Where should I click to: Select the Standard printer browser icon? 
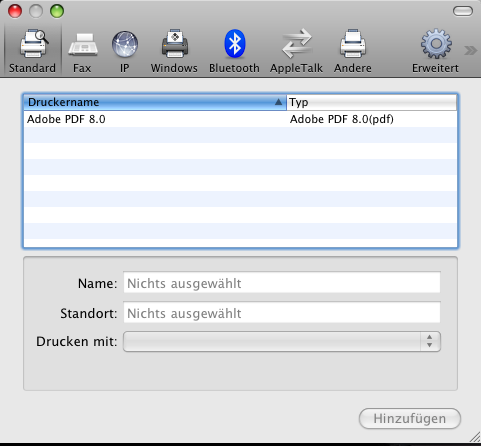33,44
